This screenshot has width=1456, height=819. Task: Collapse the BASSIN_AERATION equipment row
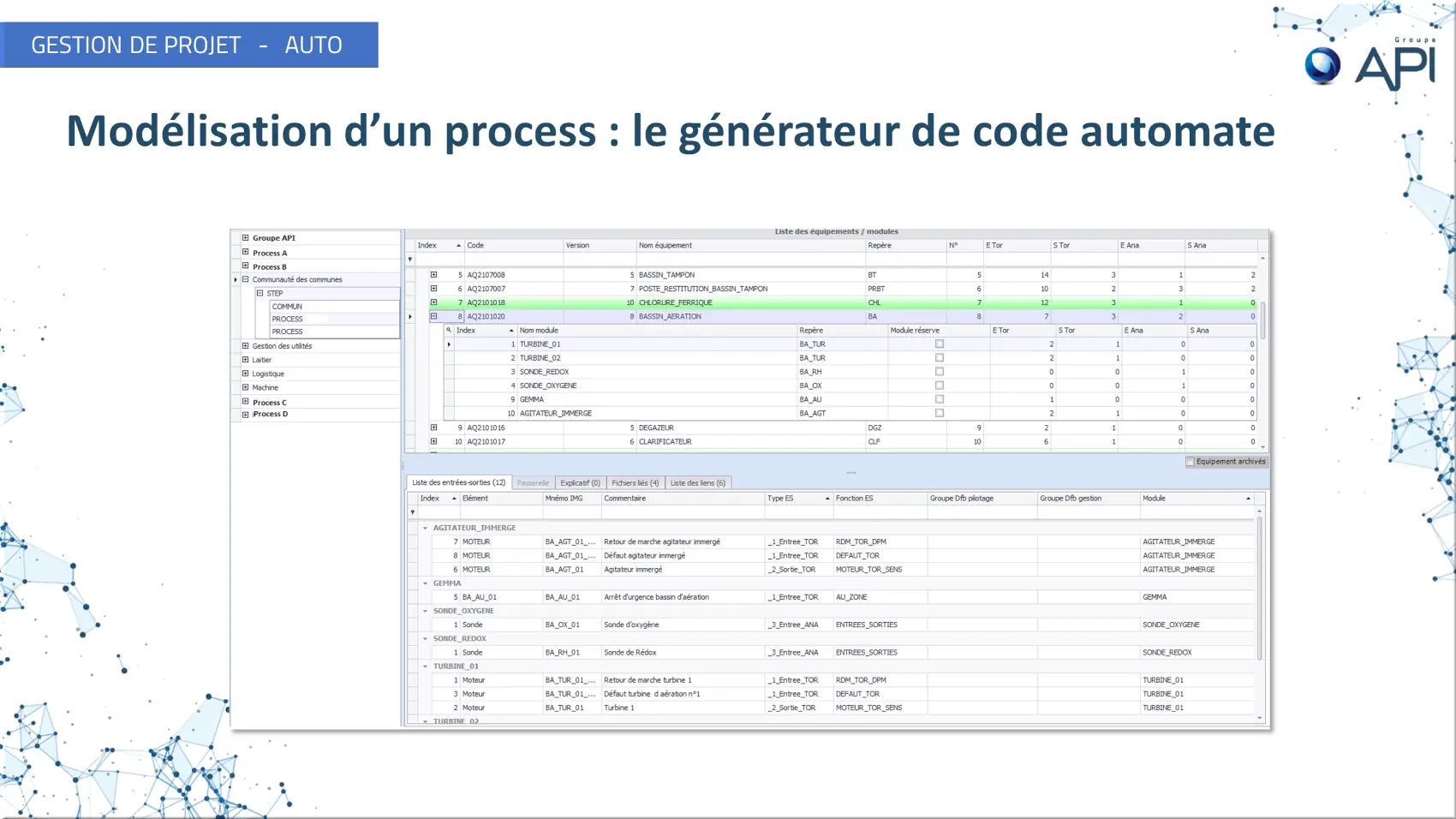click(434, 316)
